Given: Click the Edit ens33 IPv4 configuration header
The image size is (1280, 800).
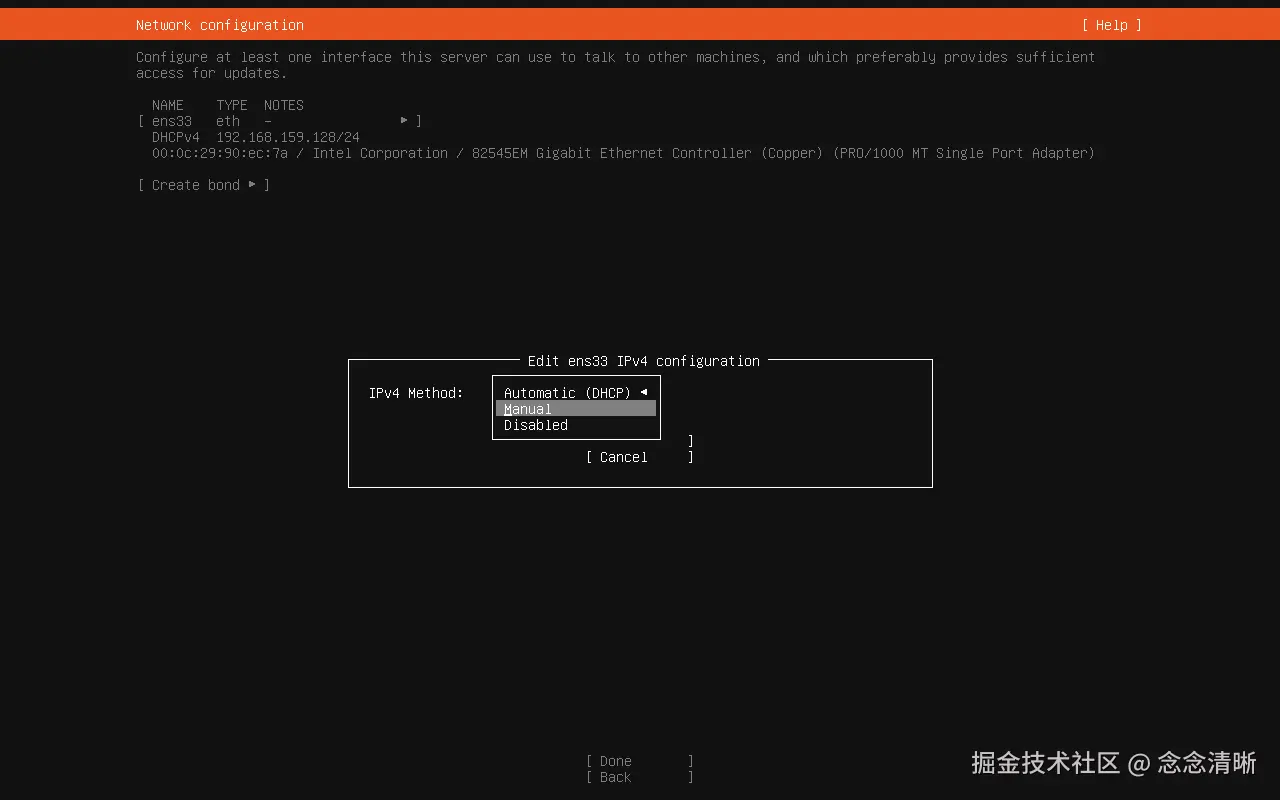Looking at the screenshot, I should tap(642, 361).
